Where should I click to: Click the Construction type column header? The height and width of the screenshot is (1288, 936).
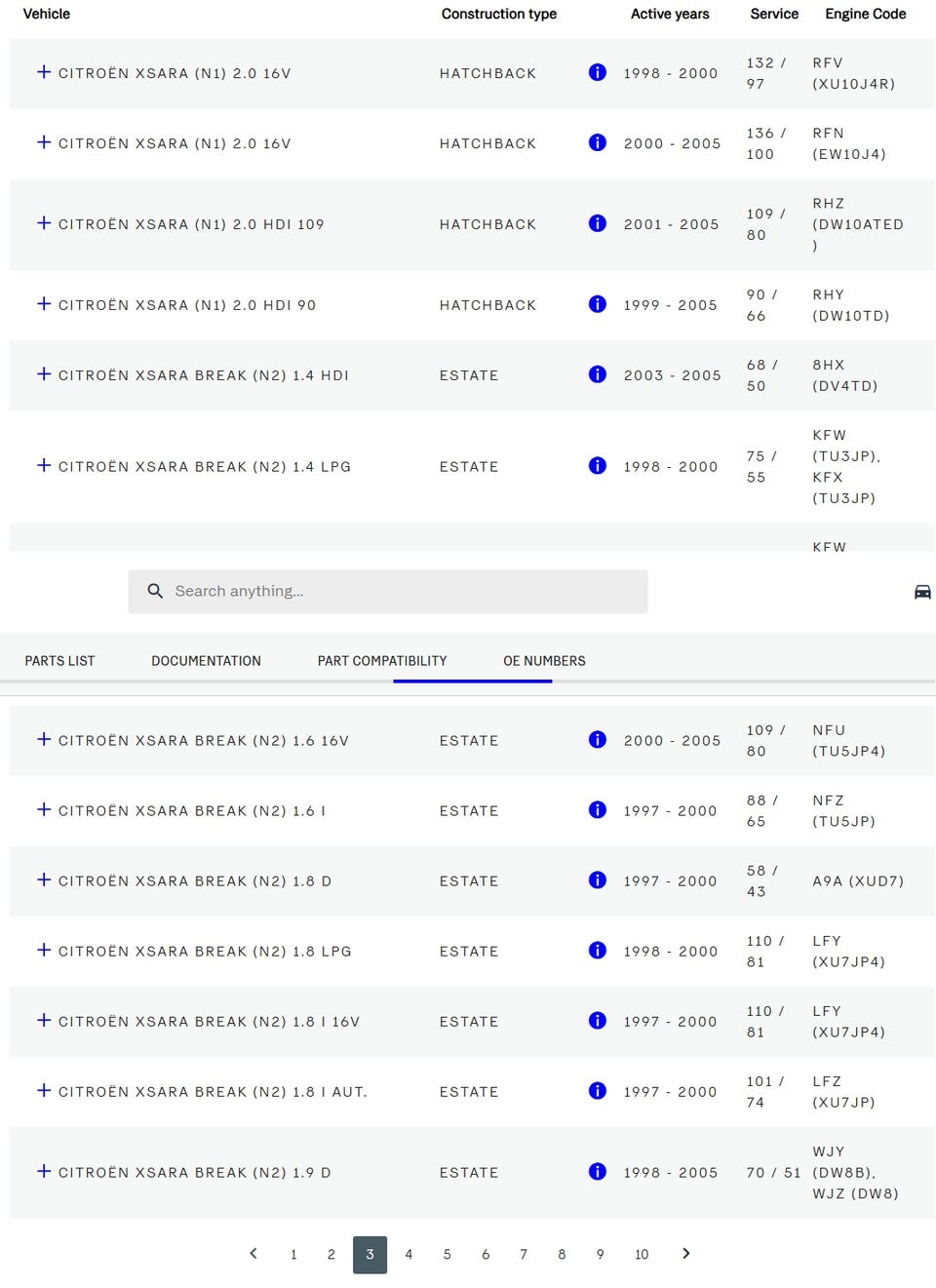(x=499, y=14)
